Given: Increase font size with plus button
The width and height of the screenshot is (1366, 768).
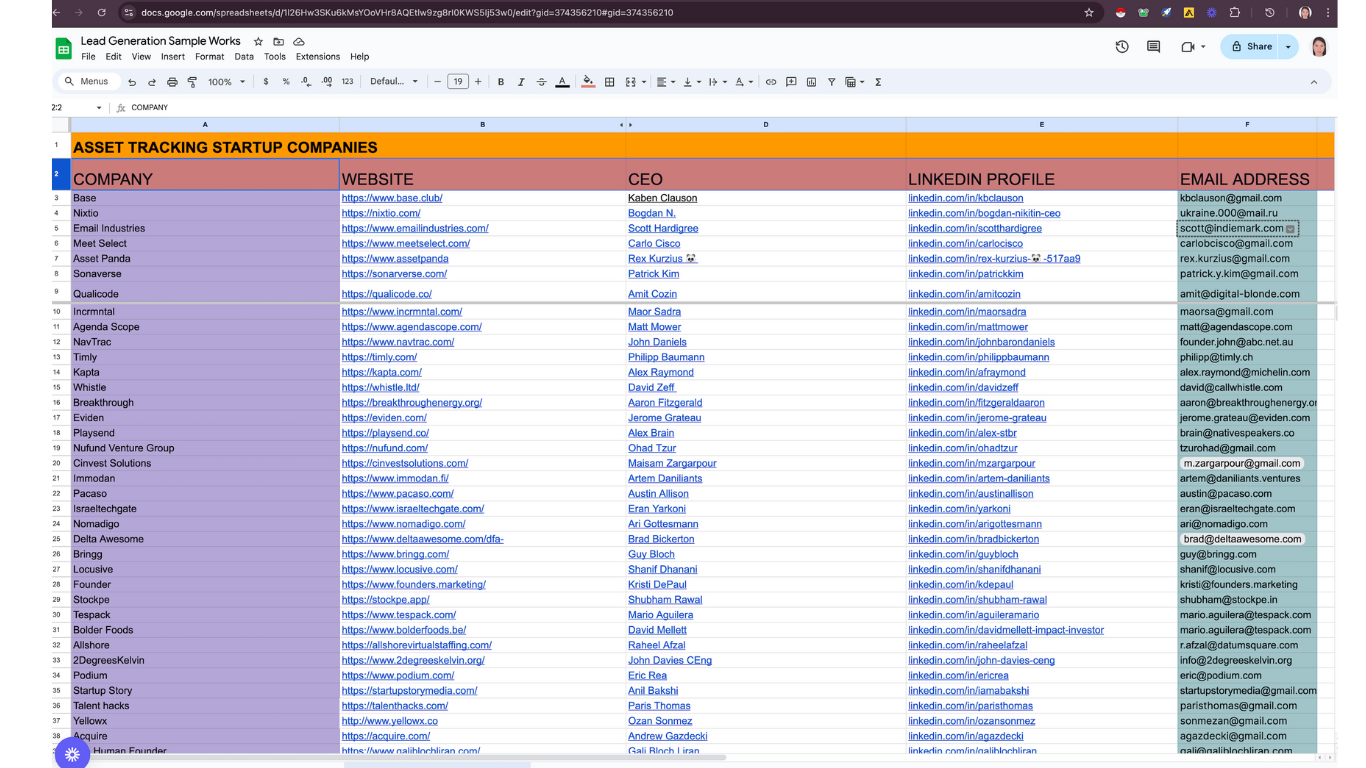Looking at the screenshot, I should pyautogui.click(x=478, y=82).
